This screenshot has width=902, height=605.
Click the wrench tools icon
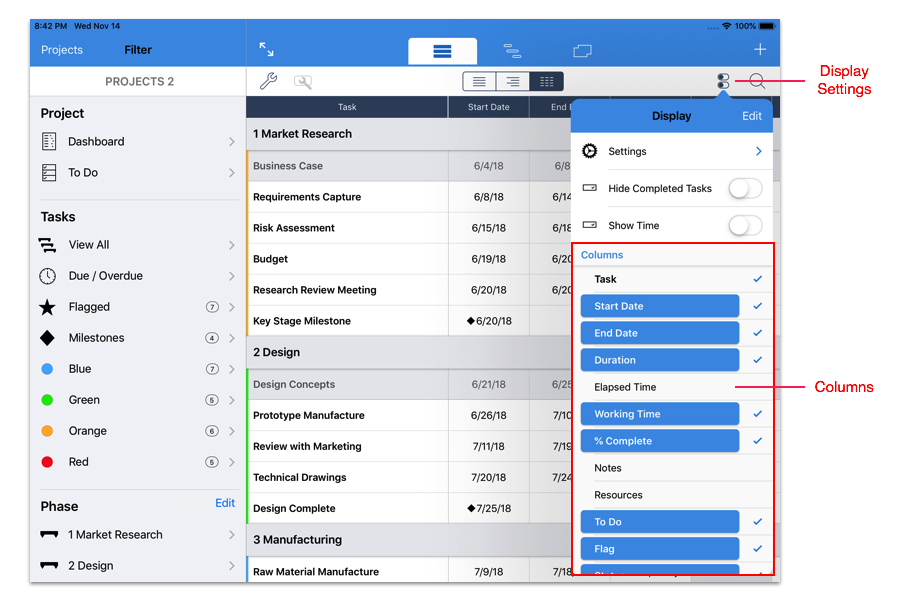coord(267,82)
